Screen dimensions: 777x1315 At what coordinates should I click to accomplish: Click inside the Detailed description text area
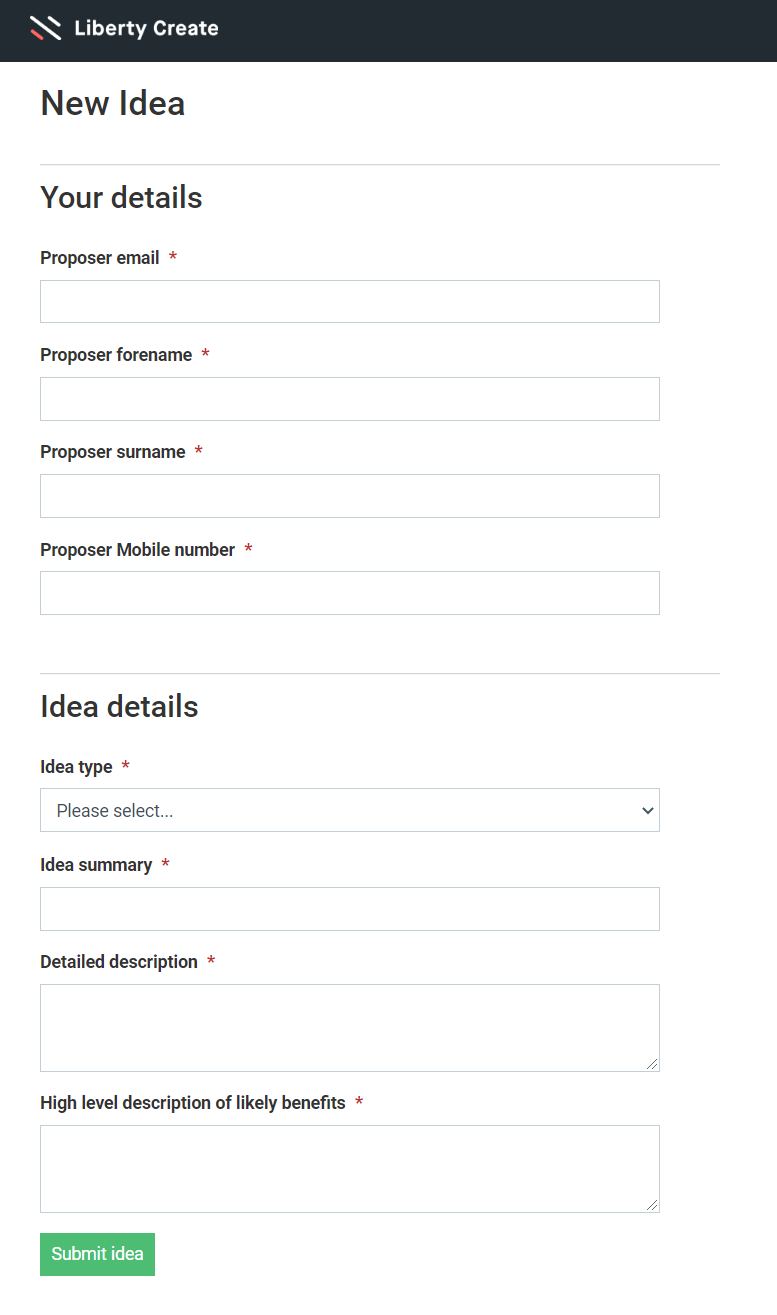pos(349,1027)
